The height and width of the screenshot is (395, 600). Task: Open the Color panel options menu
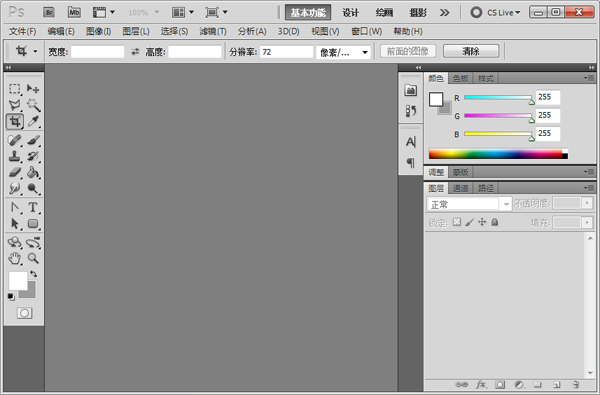(x=589, y=78)
